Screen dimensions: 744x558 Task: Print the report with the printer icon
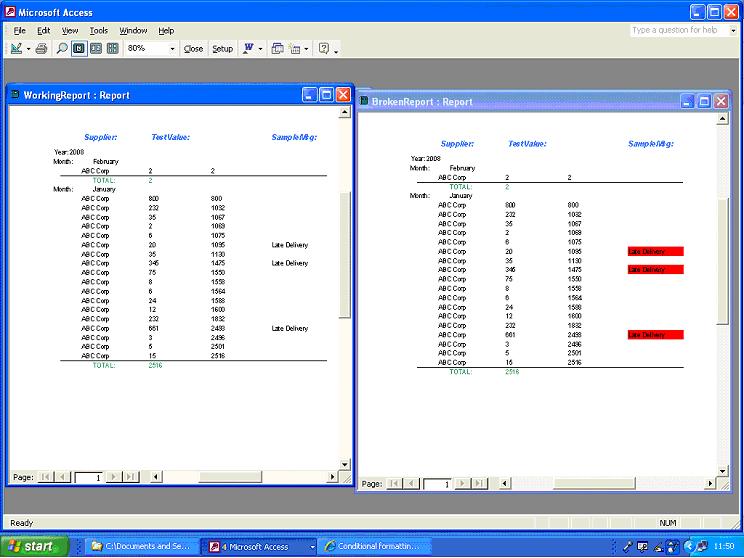coord(42,48)
